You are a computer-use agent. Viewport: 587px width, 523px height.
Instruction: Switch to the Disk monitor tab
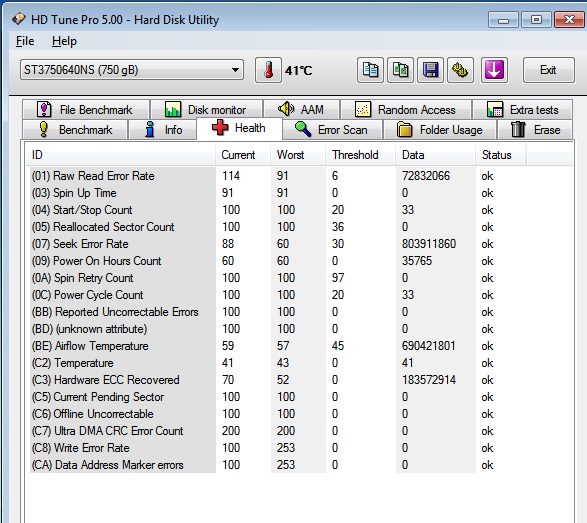206,110
